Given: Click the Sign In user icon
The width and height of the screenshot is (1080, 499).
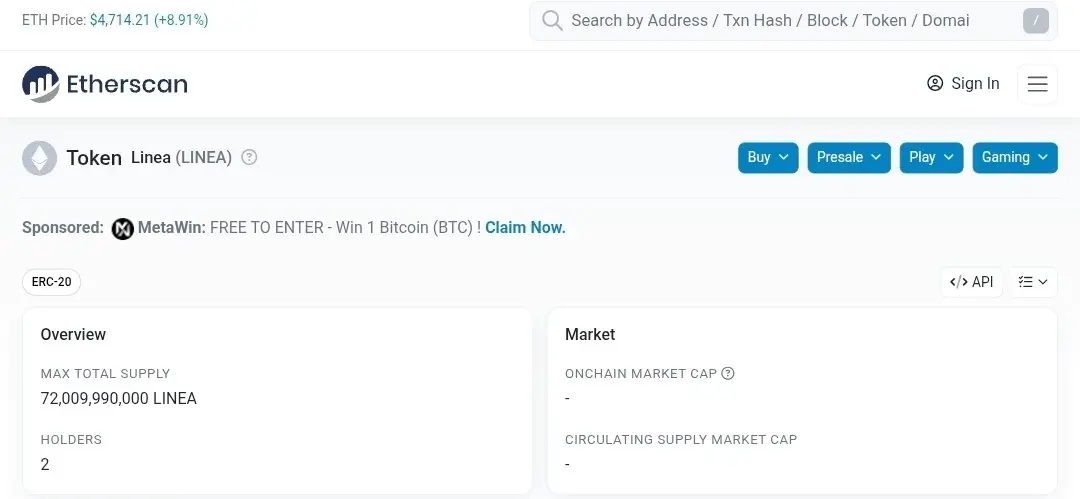Looking at the screenshot, I should tap(935, 83).
